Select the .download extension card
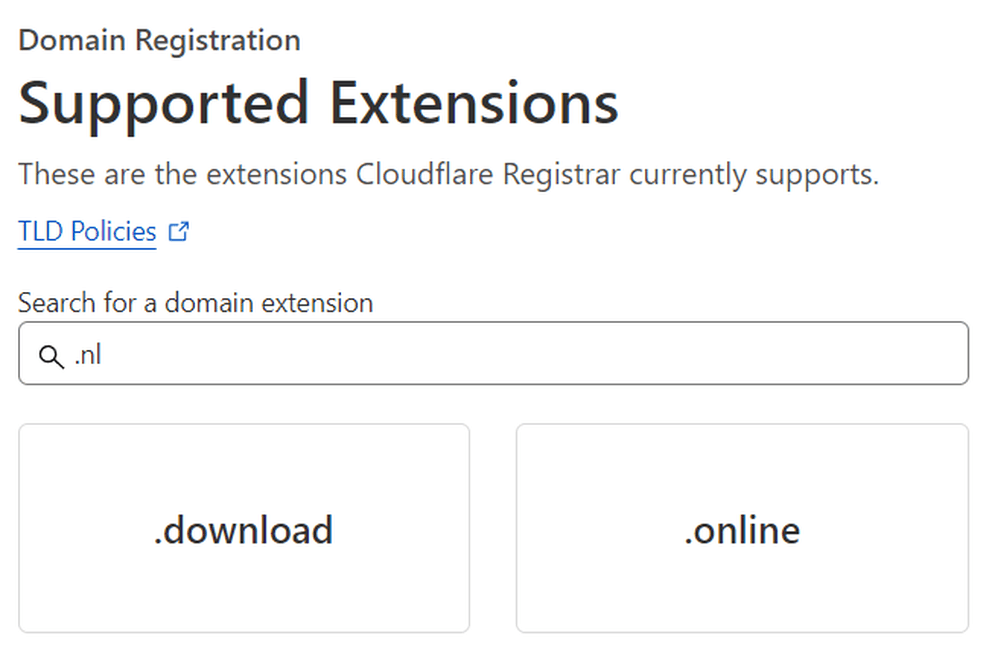This screenshot has height=650, width=989. (243, 528)
